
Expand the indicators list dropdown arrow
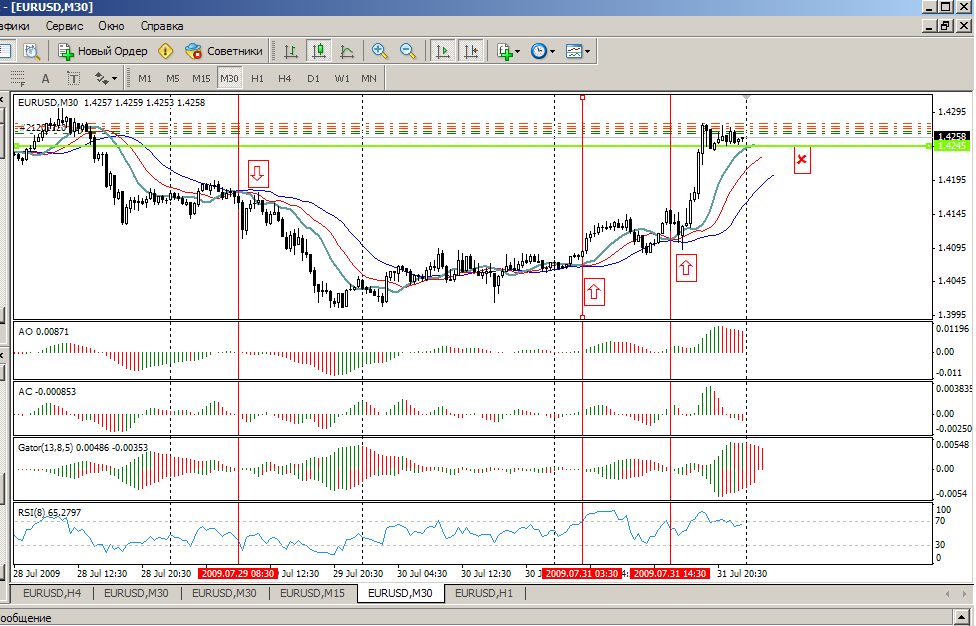[518, 52]
